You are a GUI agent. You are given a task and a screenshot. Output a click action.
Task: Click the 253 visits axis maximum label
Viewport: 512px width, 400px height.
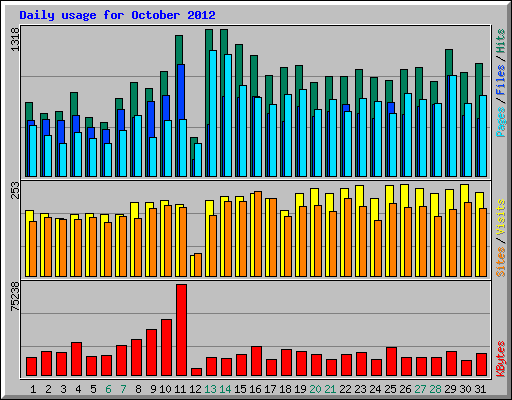15,190
